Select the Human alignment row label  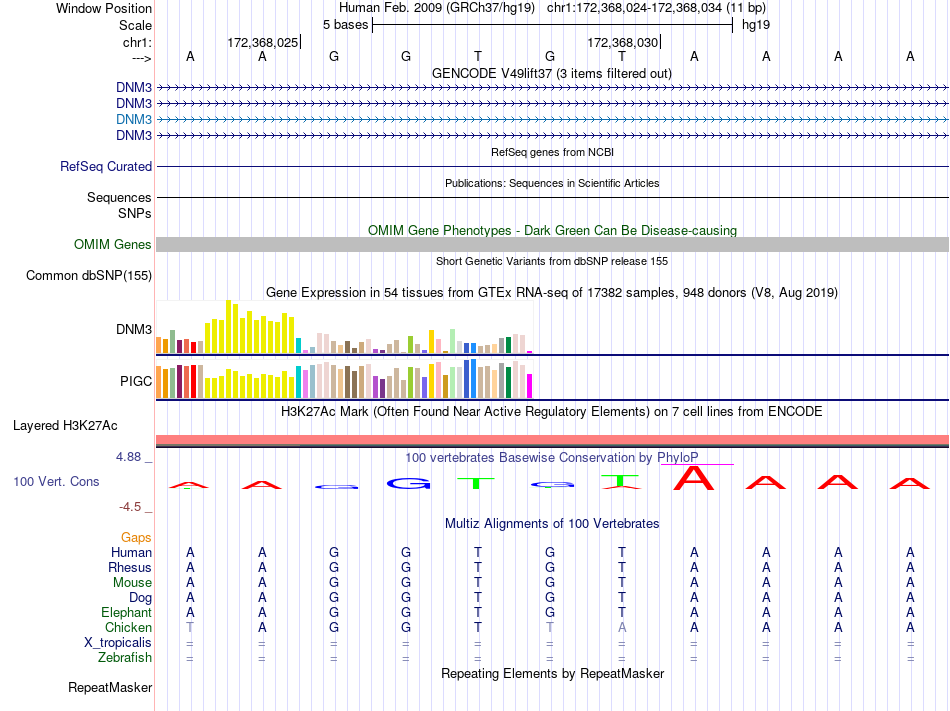tap(131, 552)
